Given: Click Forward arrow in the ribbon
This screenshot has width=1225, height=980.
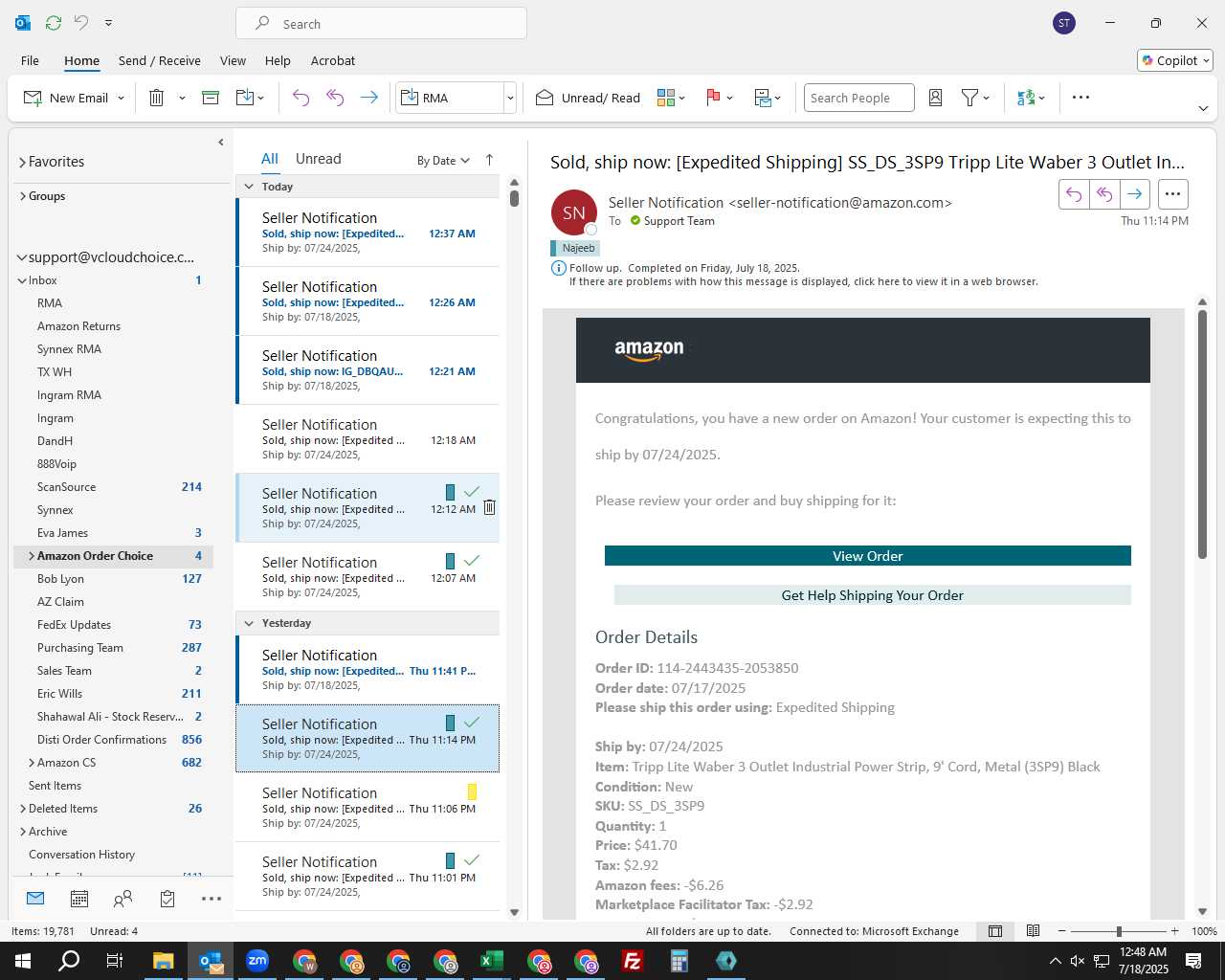Looking at the screenshot, I should point(368,98).
